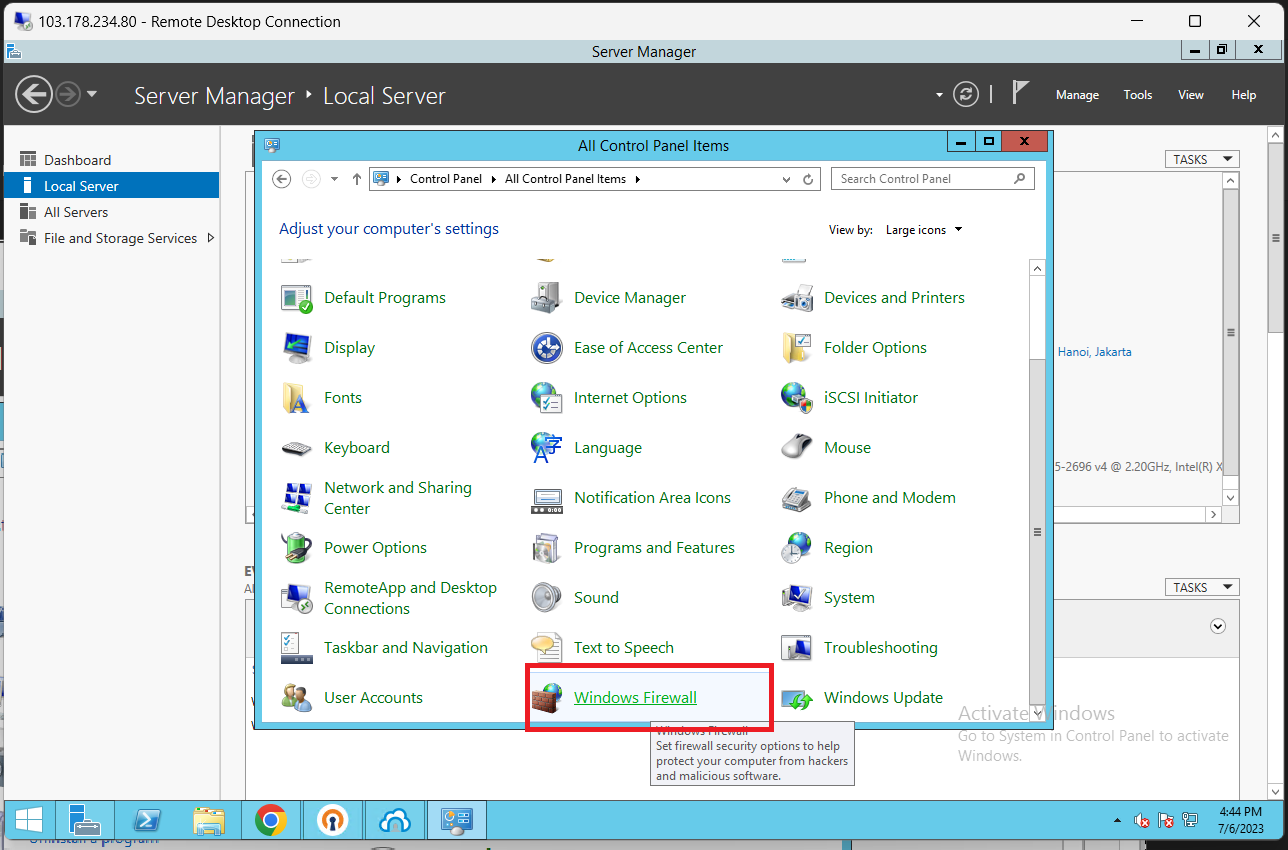Viewport: 1288px width, 850px height.
Task: Open Windows Update icon
Action: coord(797,698)
